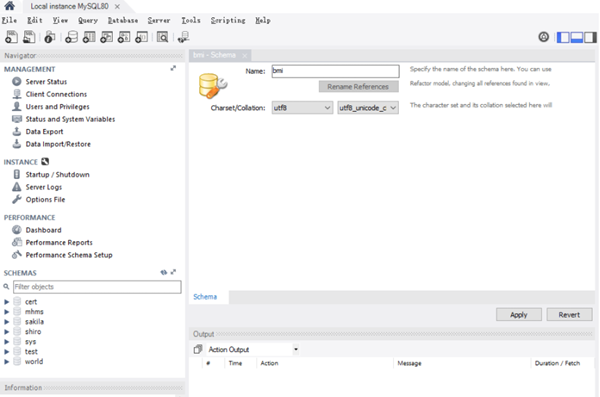Open the View menu
This screenshot has height=397, width=600.
pyautogui.click(x=60, y=20)
